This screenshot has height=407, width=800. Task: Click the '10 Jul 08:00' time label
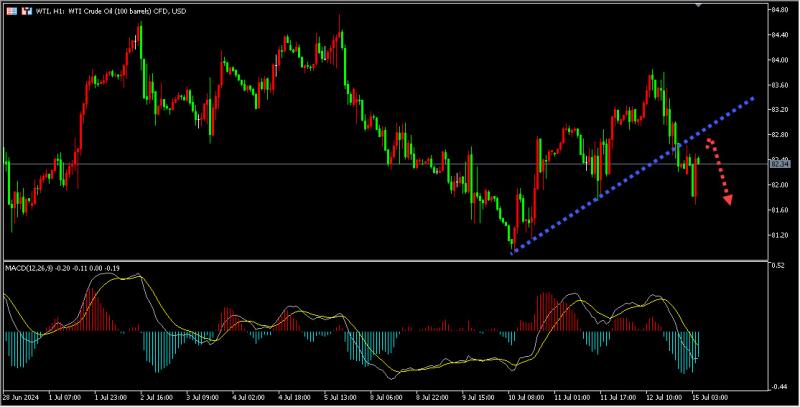tap(526, 397)
